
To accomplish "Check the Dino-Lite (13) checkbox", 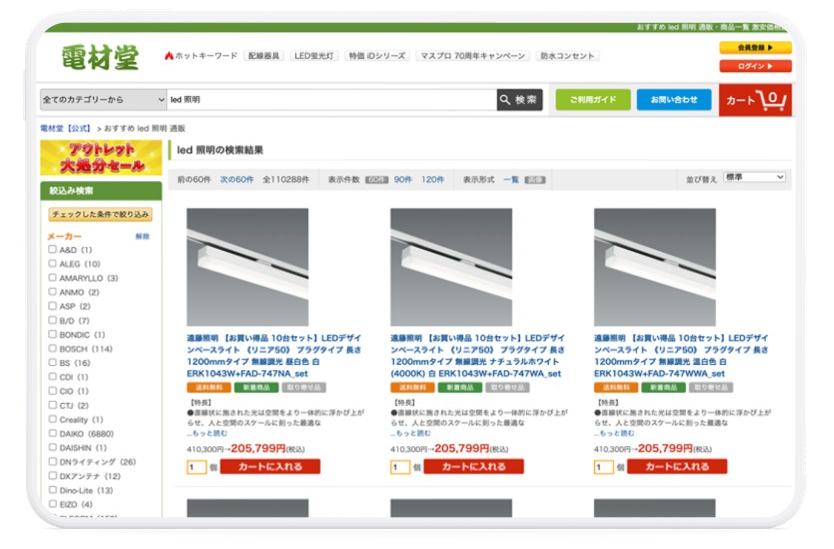I will tap(52, 490).
